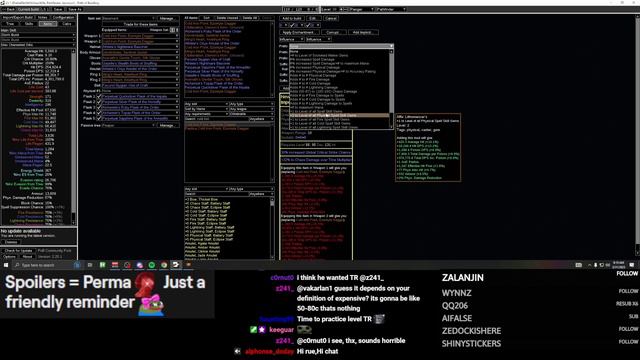640x360 pixels.
Task: Switch to the Calcs tab
Action: point(67,24)
